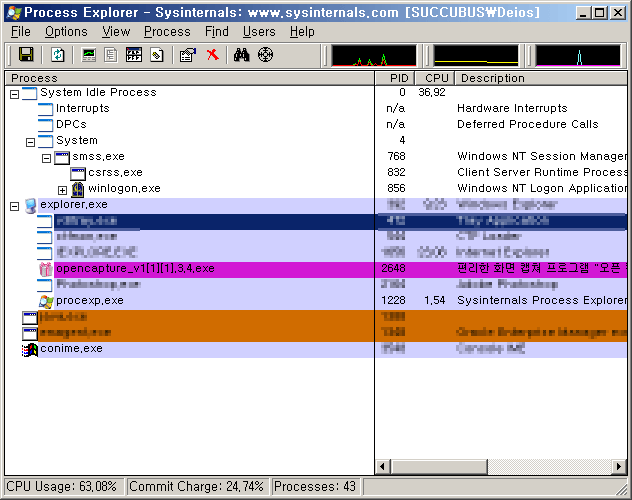
Task: Click the CPU usage history mini graph
Action: 374,55
